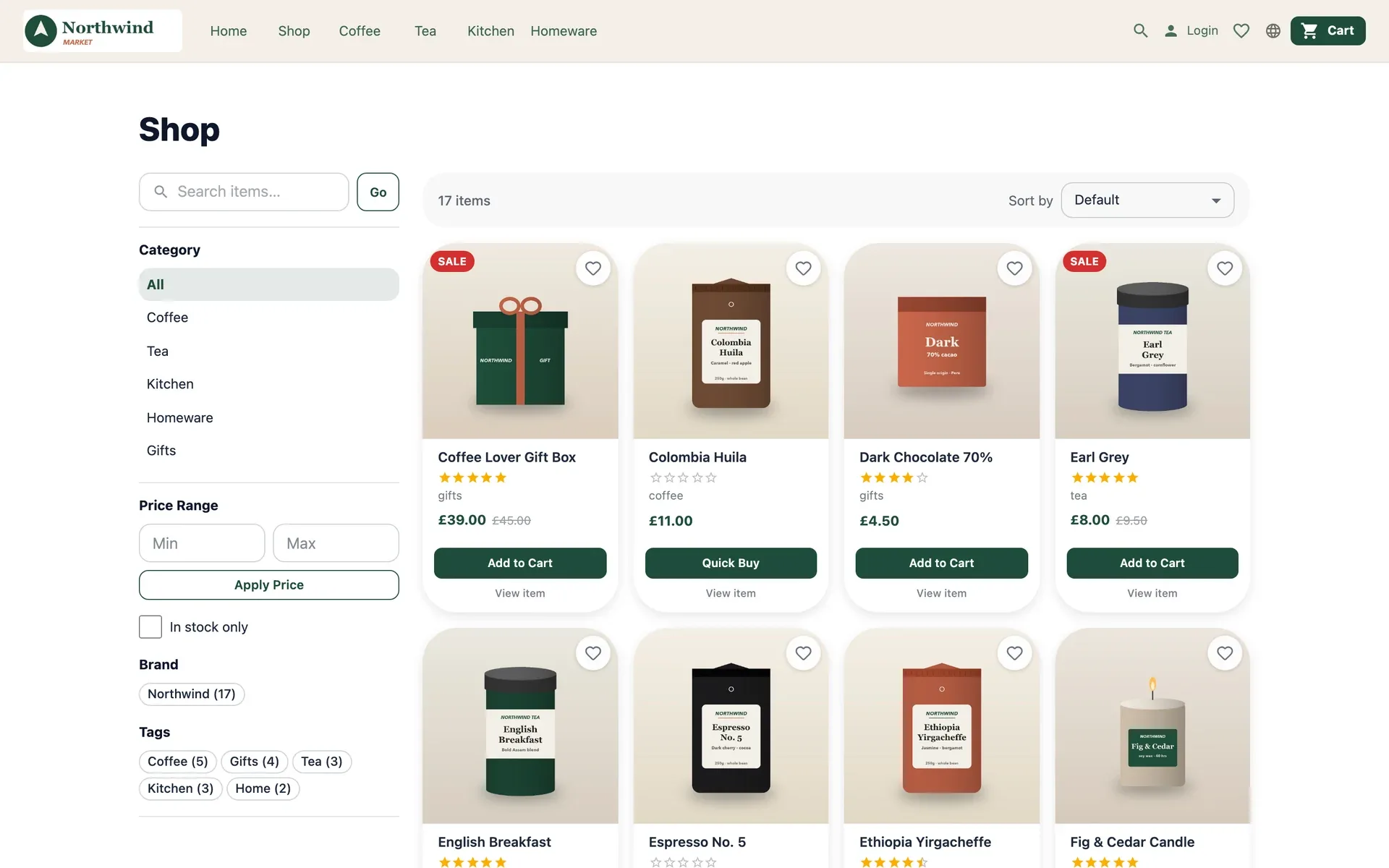Click the Go search button

(378, 192)
